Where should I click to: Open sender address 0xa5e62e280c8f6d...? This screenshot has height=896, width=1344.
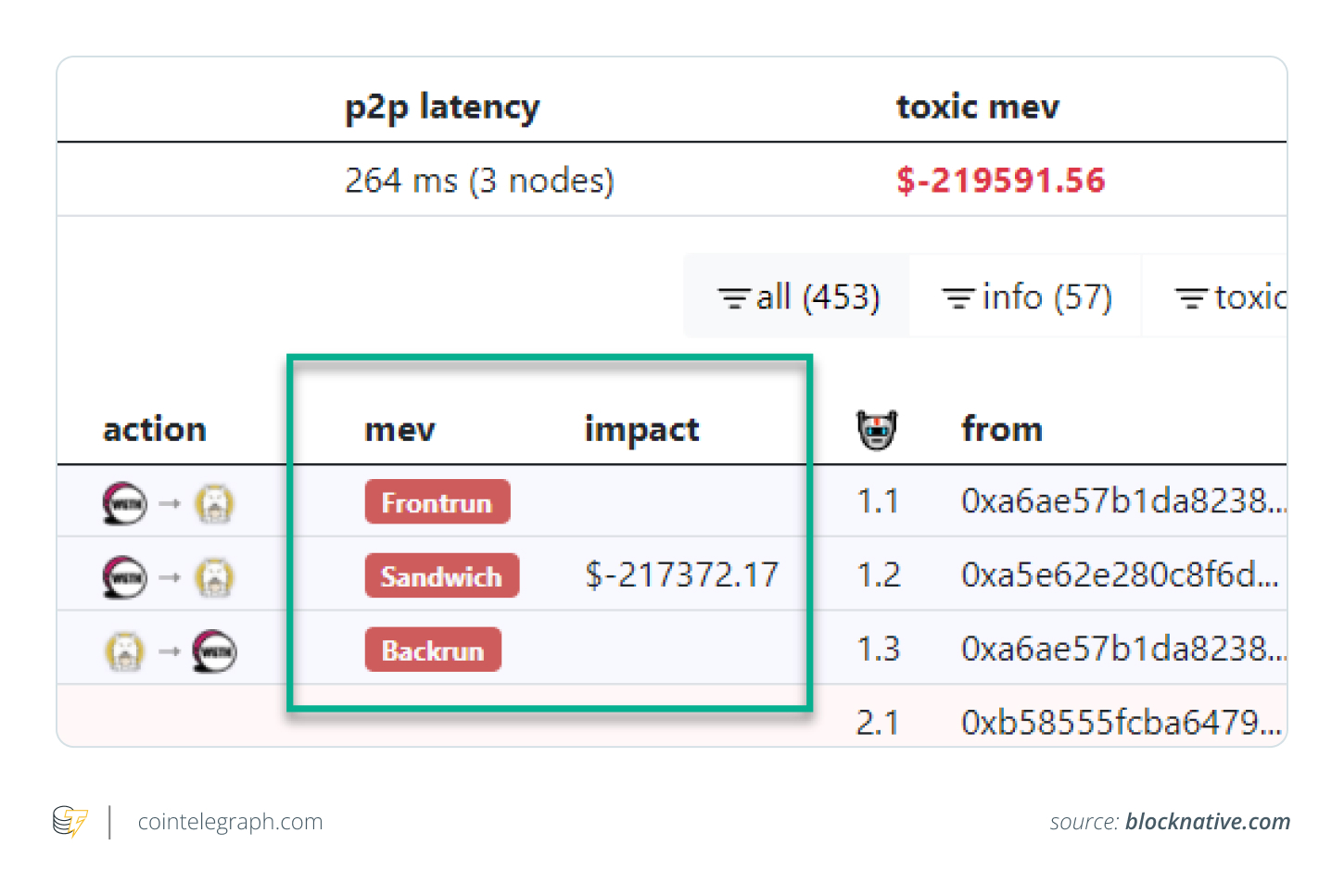tap(1119, 575)
